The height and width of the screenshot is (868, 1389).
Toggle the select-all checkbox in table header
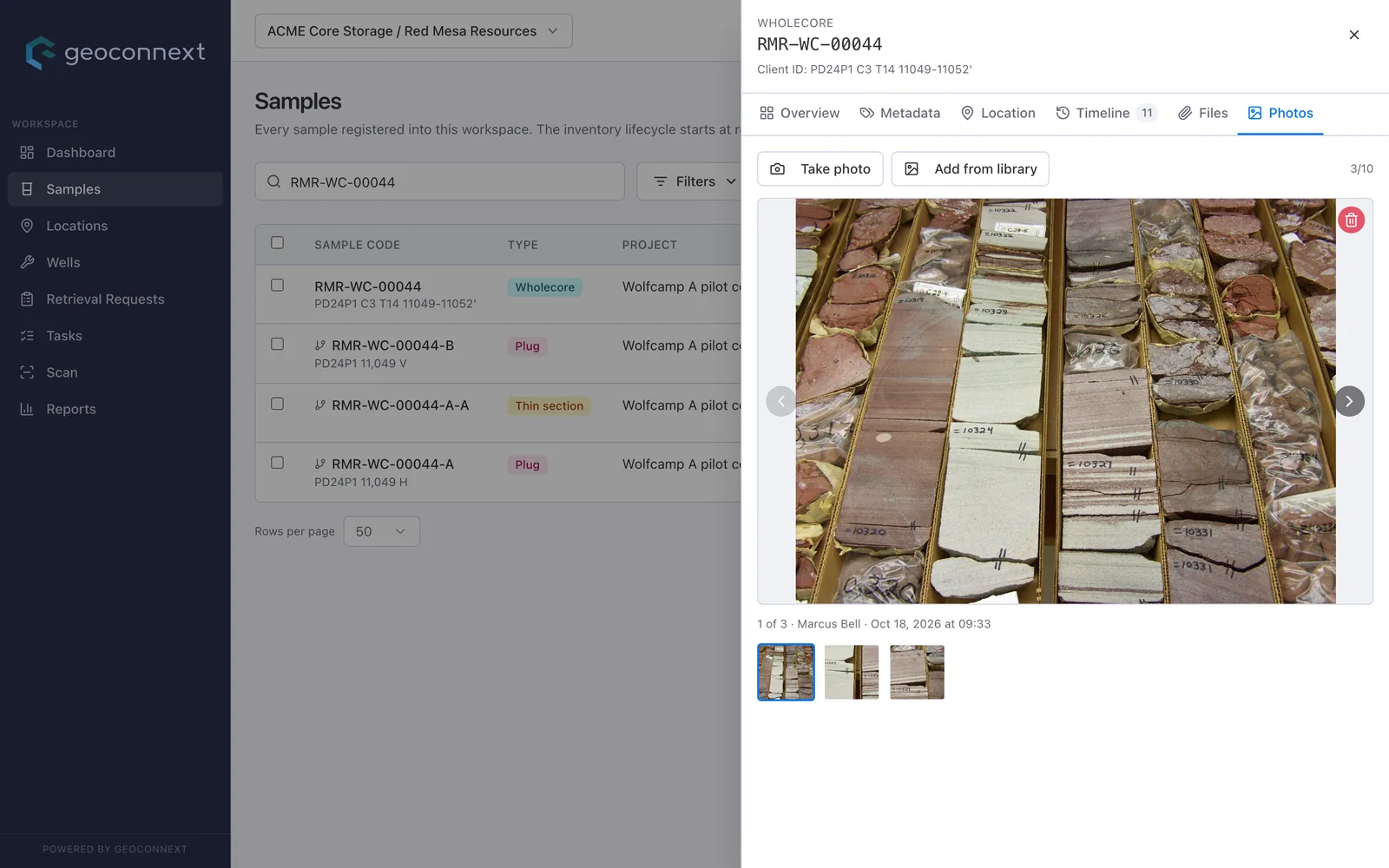tap(277, 243)
